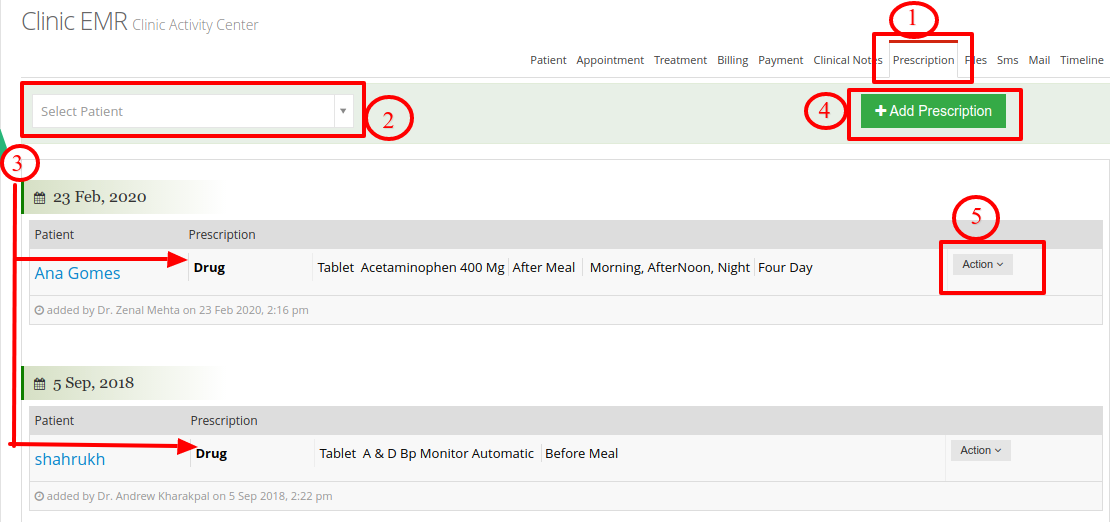Switch to the Timeline tab
The image size is (1117, 522).
[x=1081, y=61]
